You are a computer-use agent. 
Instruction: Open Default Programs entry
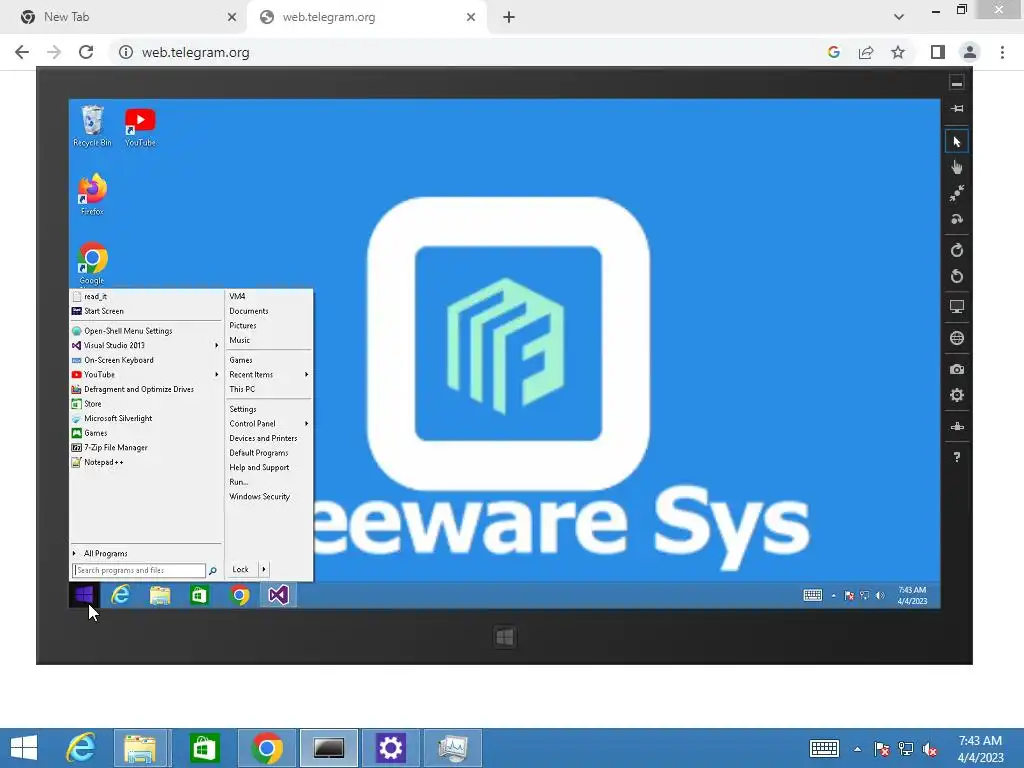point(259,453)
